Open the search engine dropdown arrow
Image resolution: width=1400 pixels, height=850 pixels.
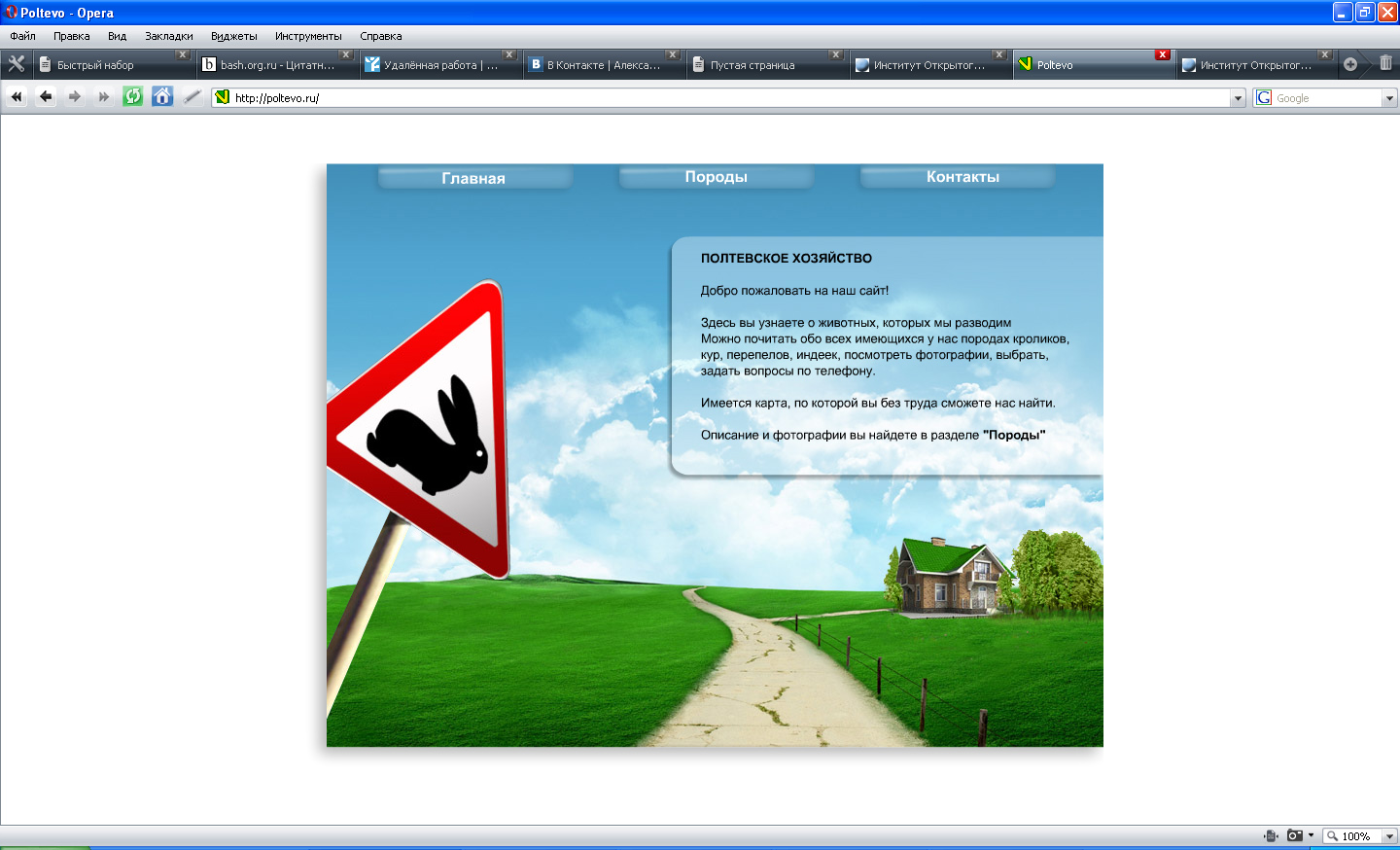[1389, 98]
